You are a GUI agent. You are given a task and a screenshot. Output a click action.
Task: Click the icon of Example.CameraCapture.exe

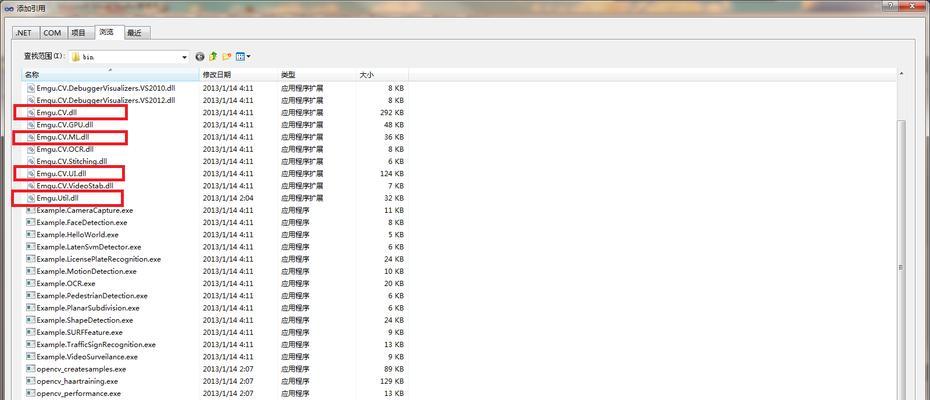coord(31,210)
